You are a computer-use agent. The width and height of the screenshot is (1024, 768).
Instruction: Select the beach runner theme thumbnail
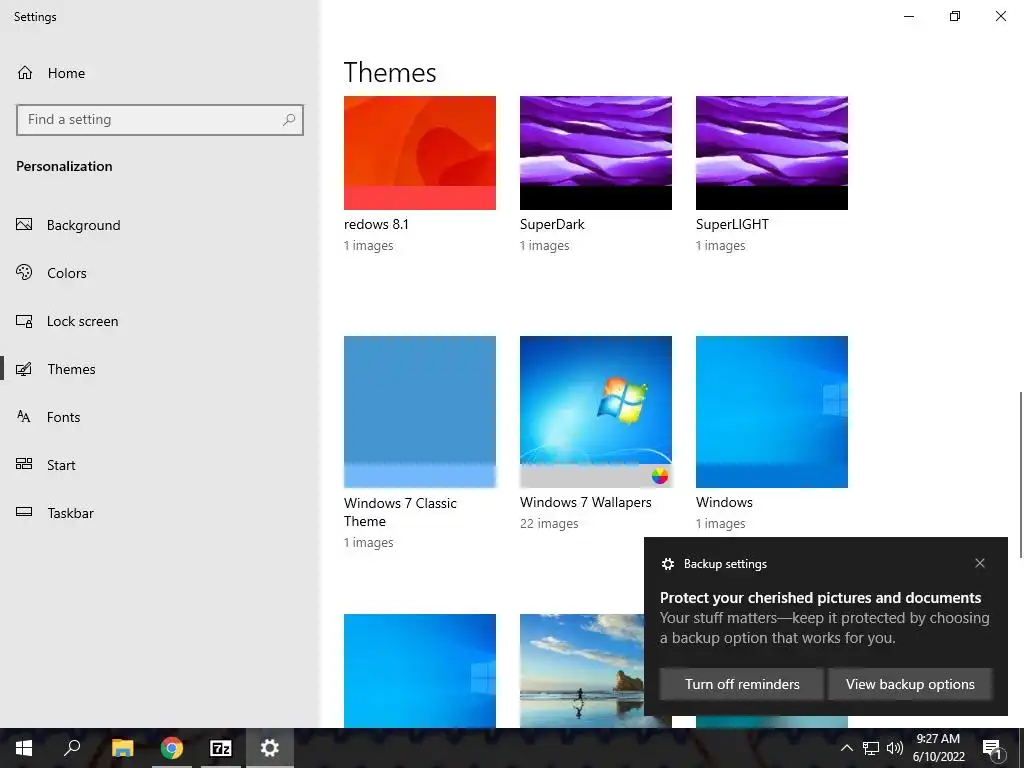tap(582, 671)
